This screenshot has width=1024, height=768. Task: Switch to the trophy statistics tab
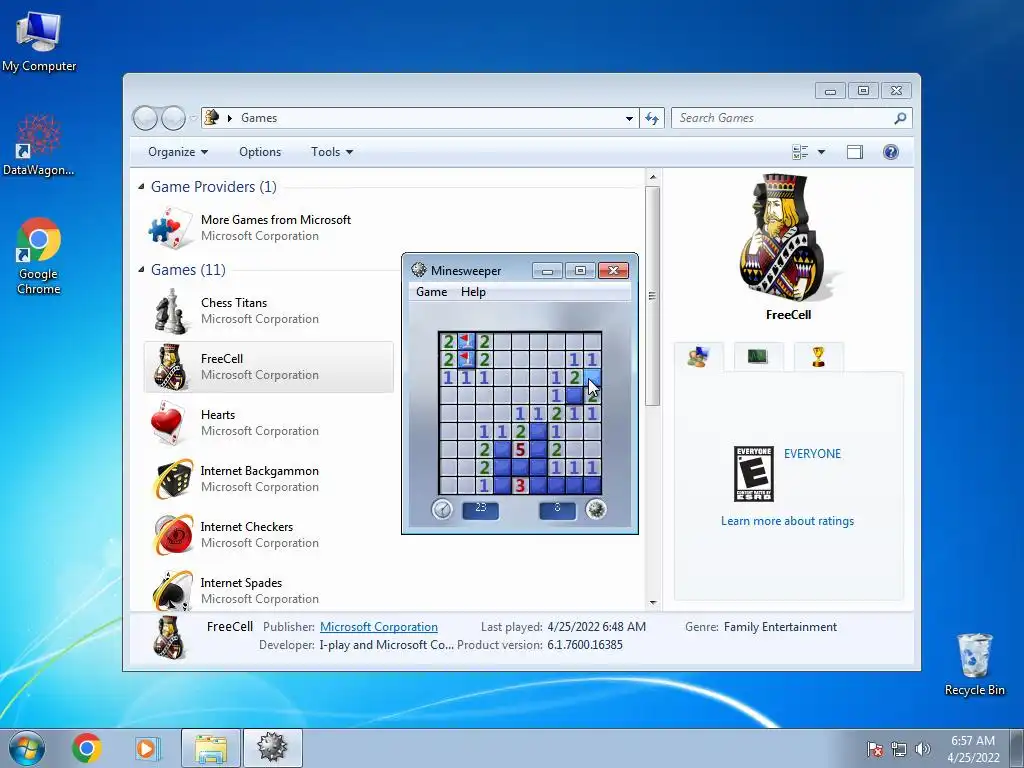818,357
